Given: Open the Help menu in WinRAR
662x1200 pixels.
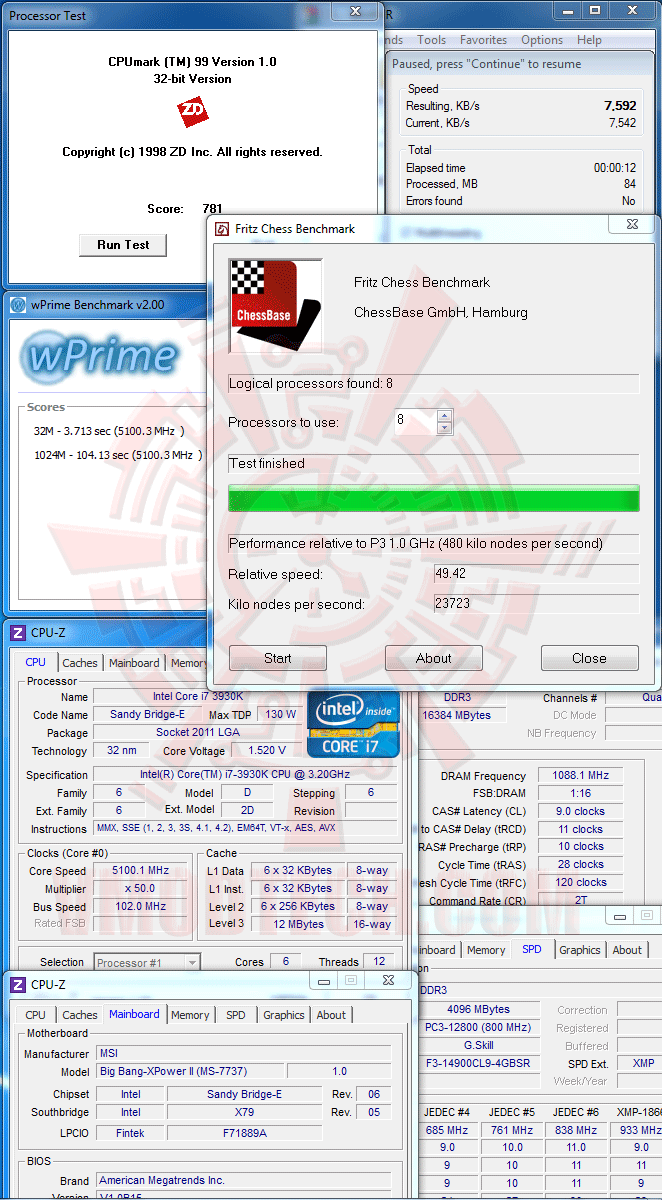Looking at the screenshot, I should 589,40.
